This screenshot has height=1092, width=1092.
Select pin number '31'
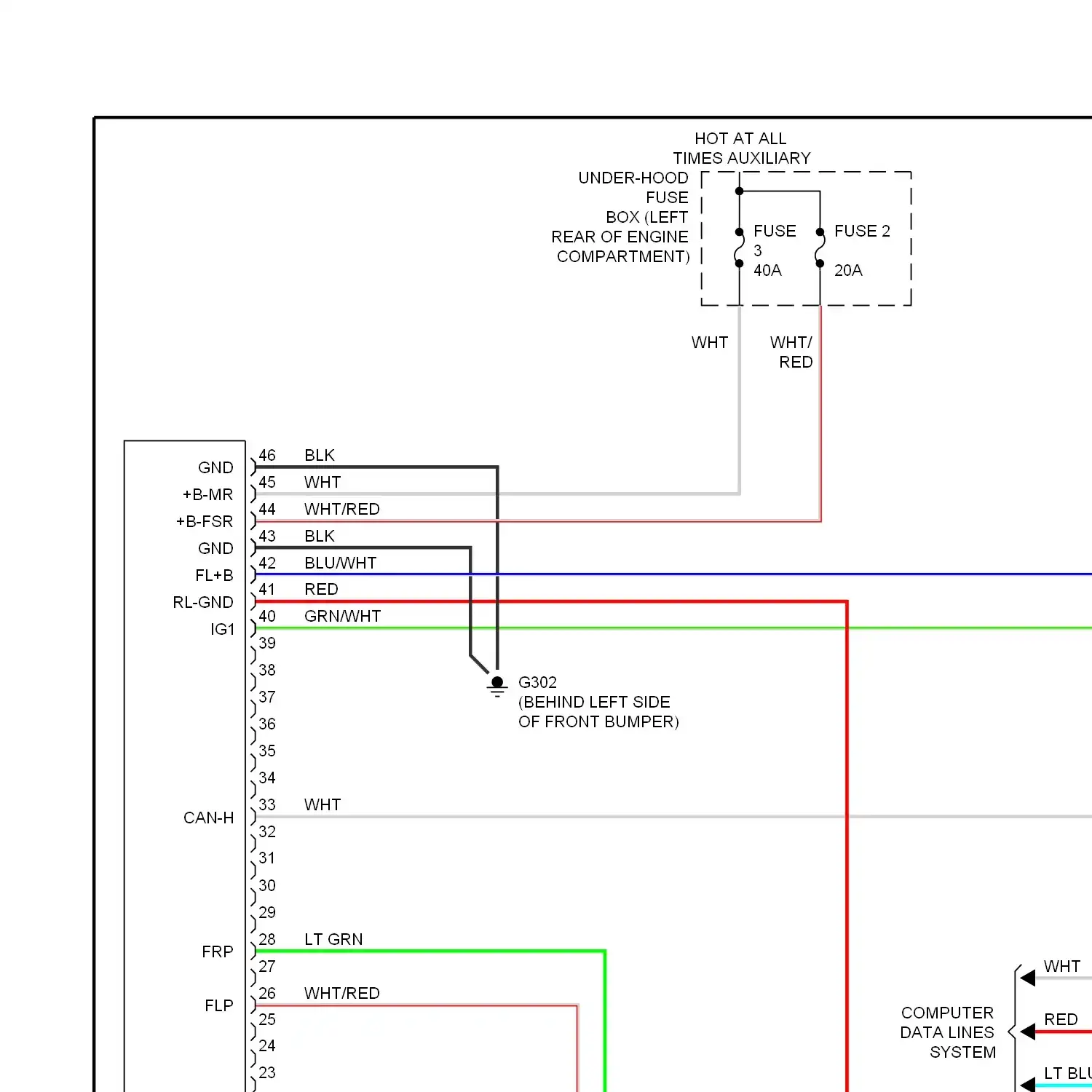[267, 858]
